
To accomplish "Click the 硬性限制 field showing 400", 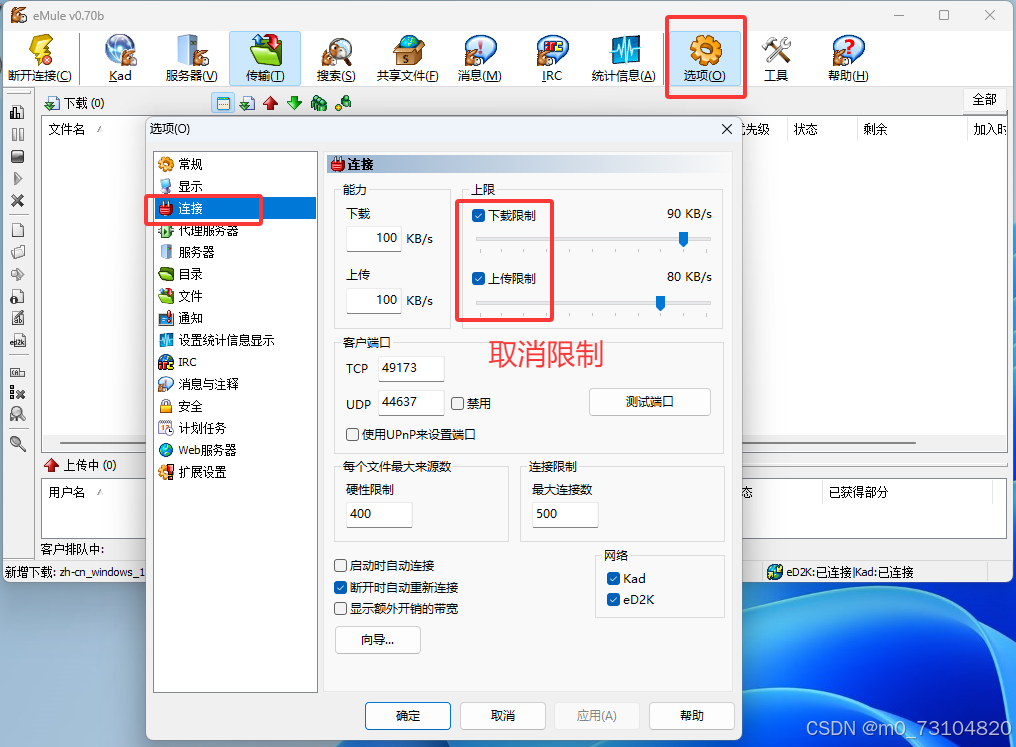I will coord(380,514).
